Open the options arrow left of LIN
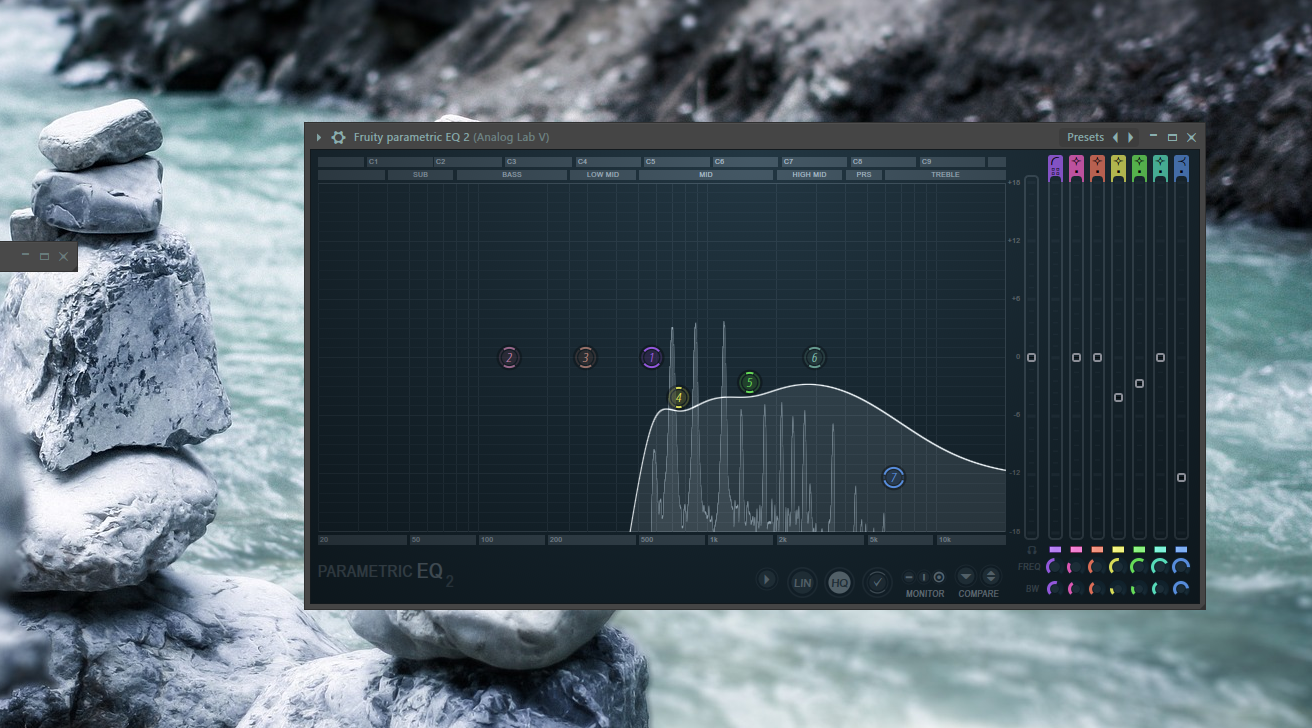The width and height of the screenshot is (1312, 728). coord(767,579)
